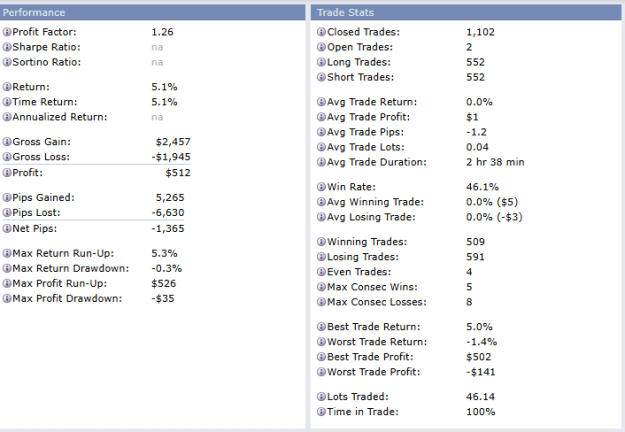The width and height of the screenshot is (625, 432).
Task: Open the info icon beside Annualized Return
Action: [x=7, y=117]
